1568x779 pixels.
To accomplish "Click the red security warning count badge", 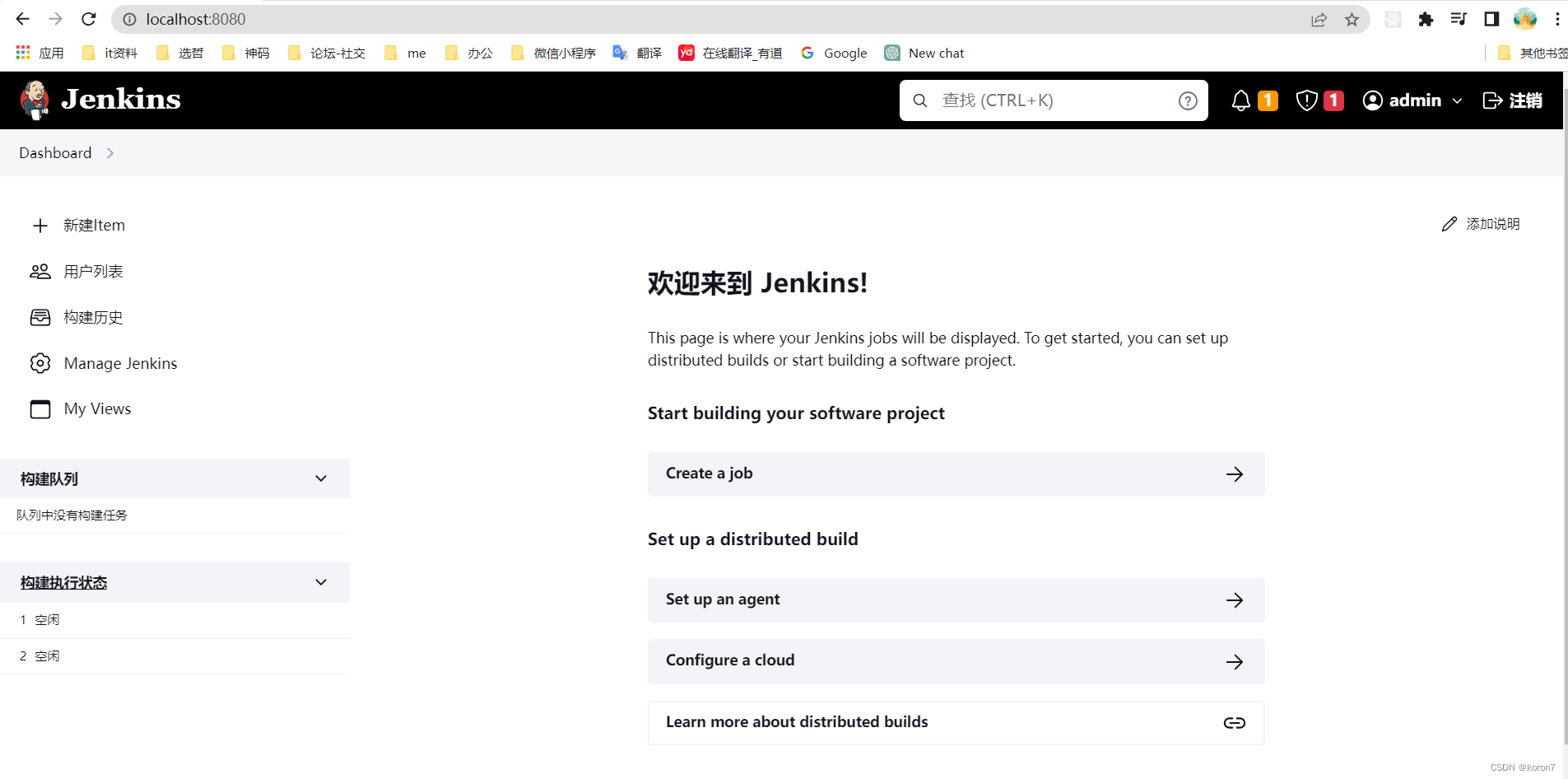I will point(1333,100).
